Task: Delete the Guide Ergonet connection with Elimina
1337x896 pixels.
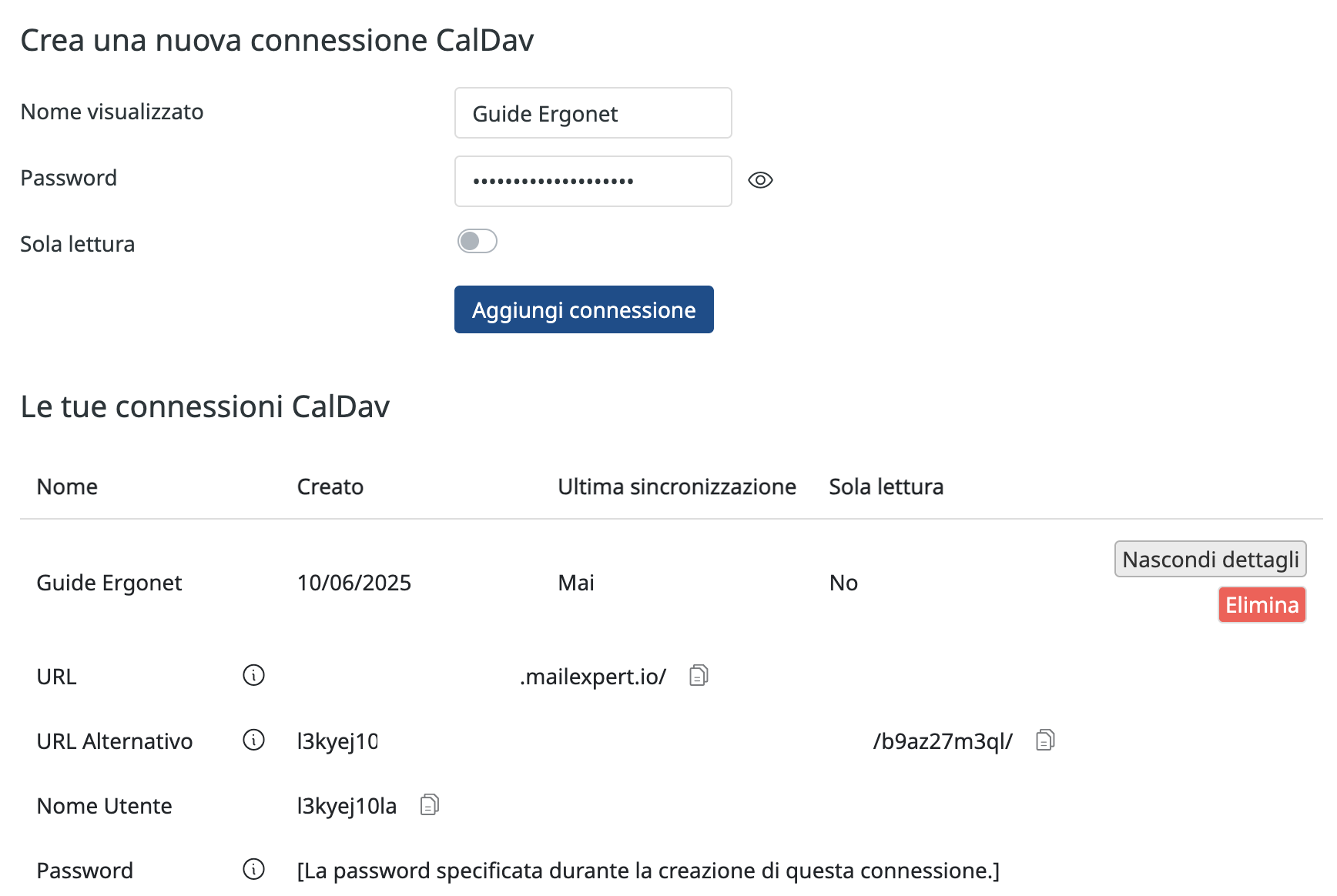Action: click(1262, 605)
